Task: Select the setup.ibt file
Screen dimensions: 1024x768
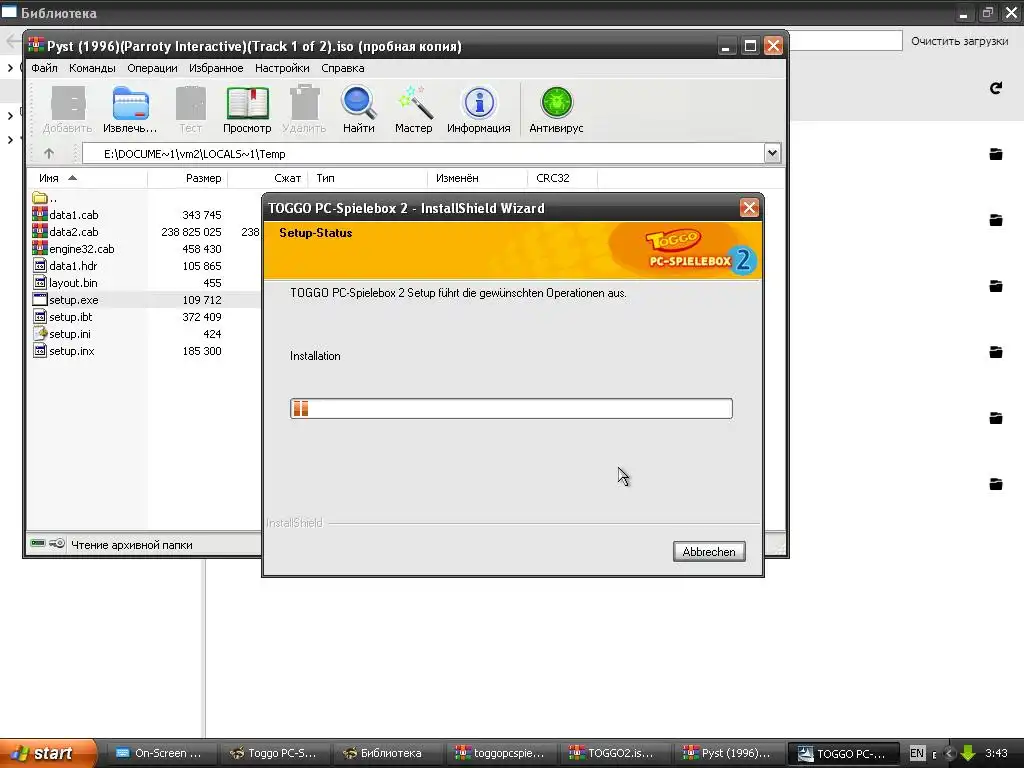Action: (x=62, y=317)
